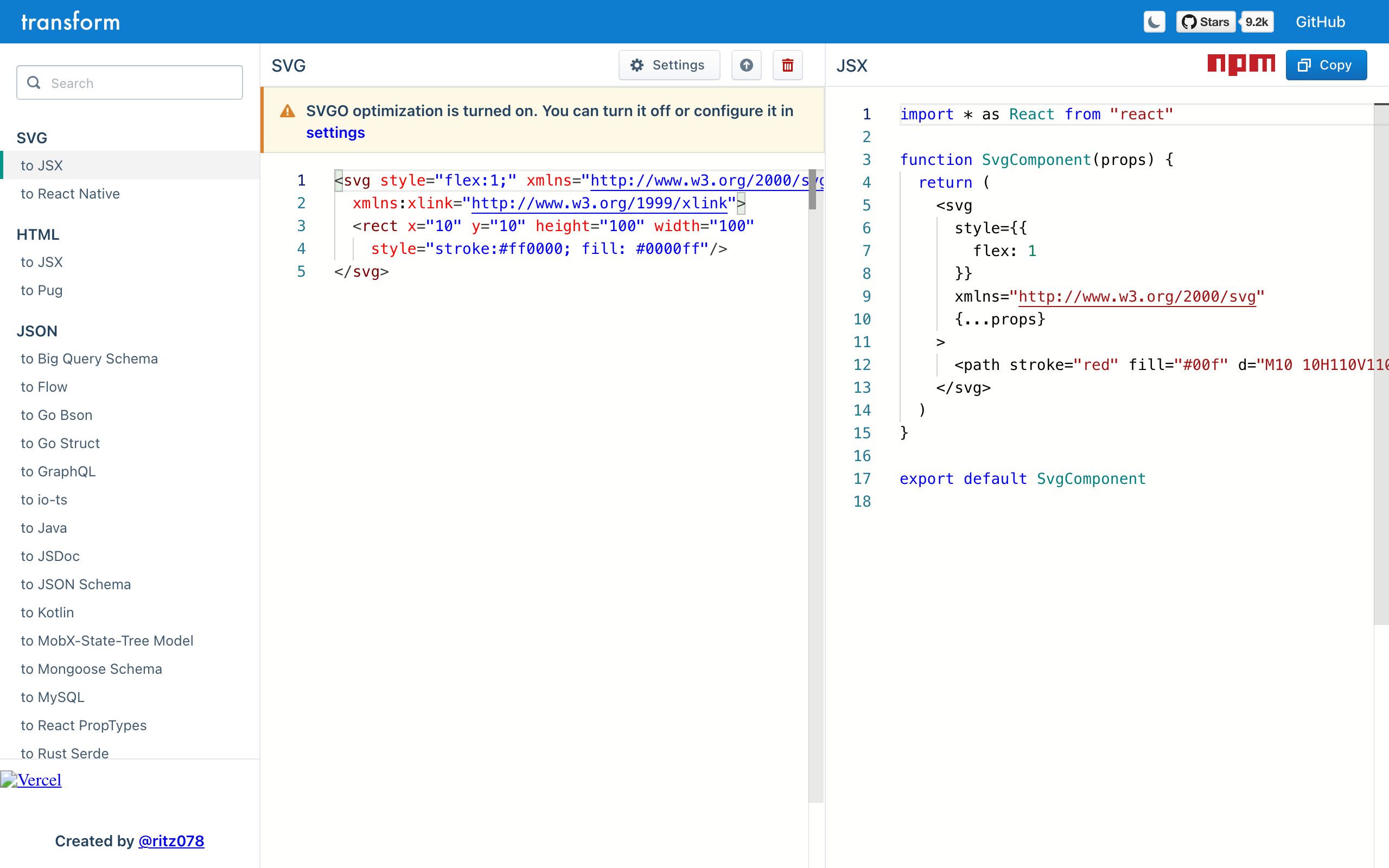The height and width of the screenshot is (868, 1389).
Task: Copy the JSX output
Action: click(1326, 65)
